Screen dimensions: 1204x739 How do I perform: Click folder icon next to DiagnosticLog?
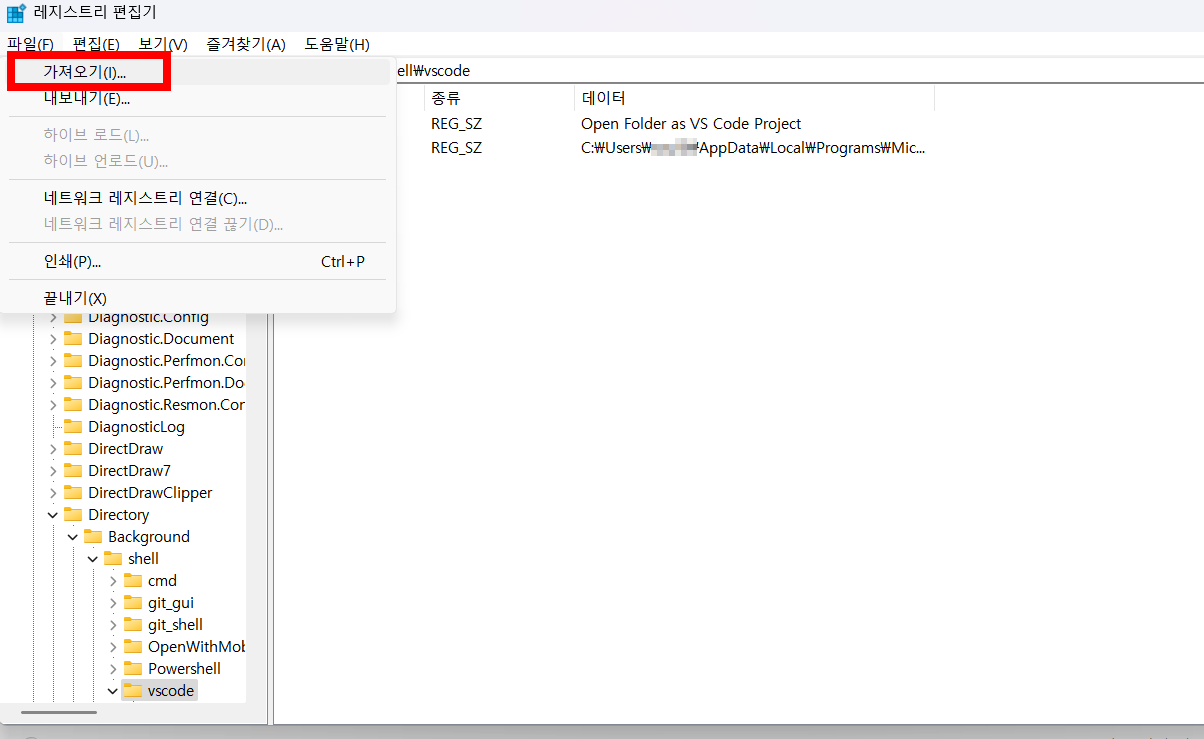73,427
